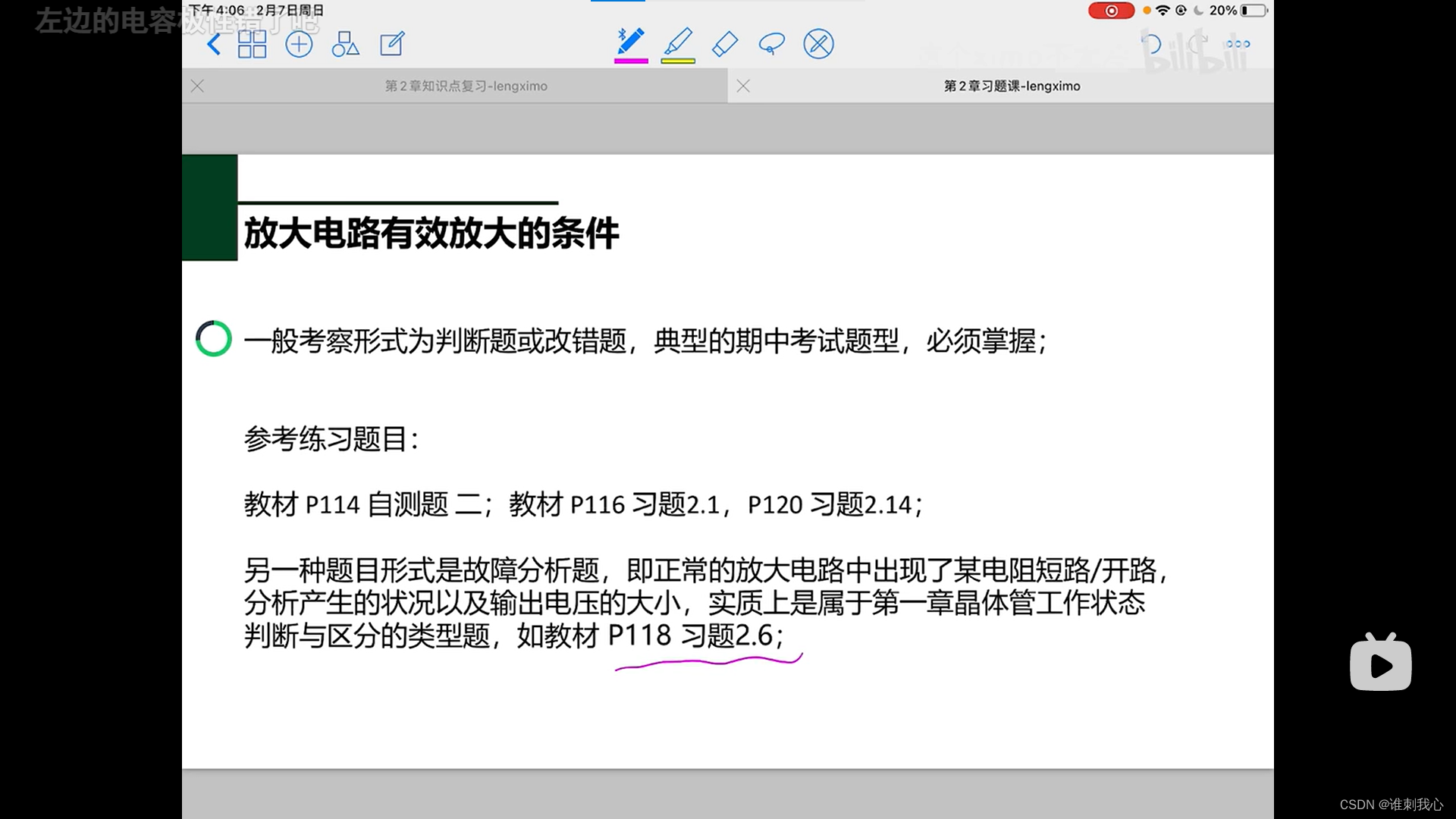The image size is (1456, 819).
Task: Toggle the crossed-pencil read-only mode icon
Action: (x=818, y=44)
